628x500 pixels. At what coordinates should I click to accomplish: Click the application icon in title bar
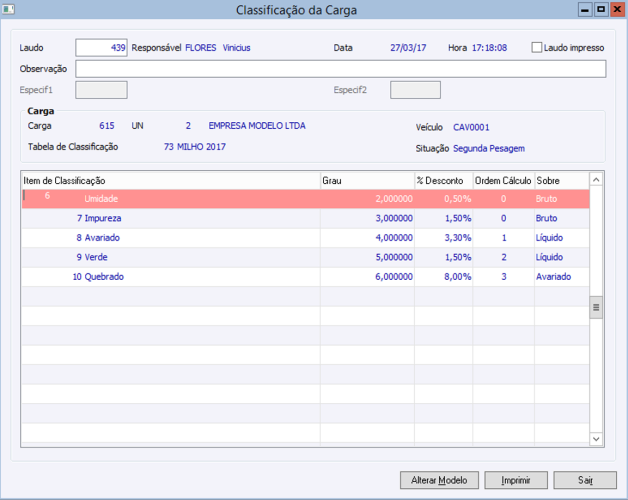pos(8,9)
